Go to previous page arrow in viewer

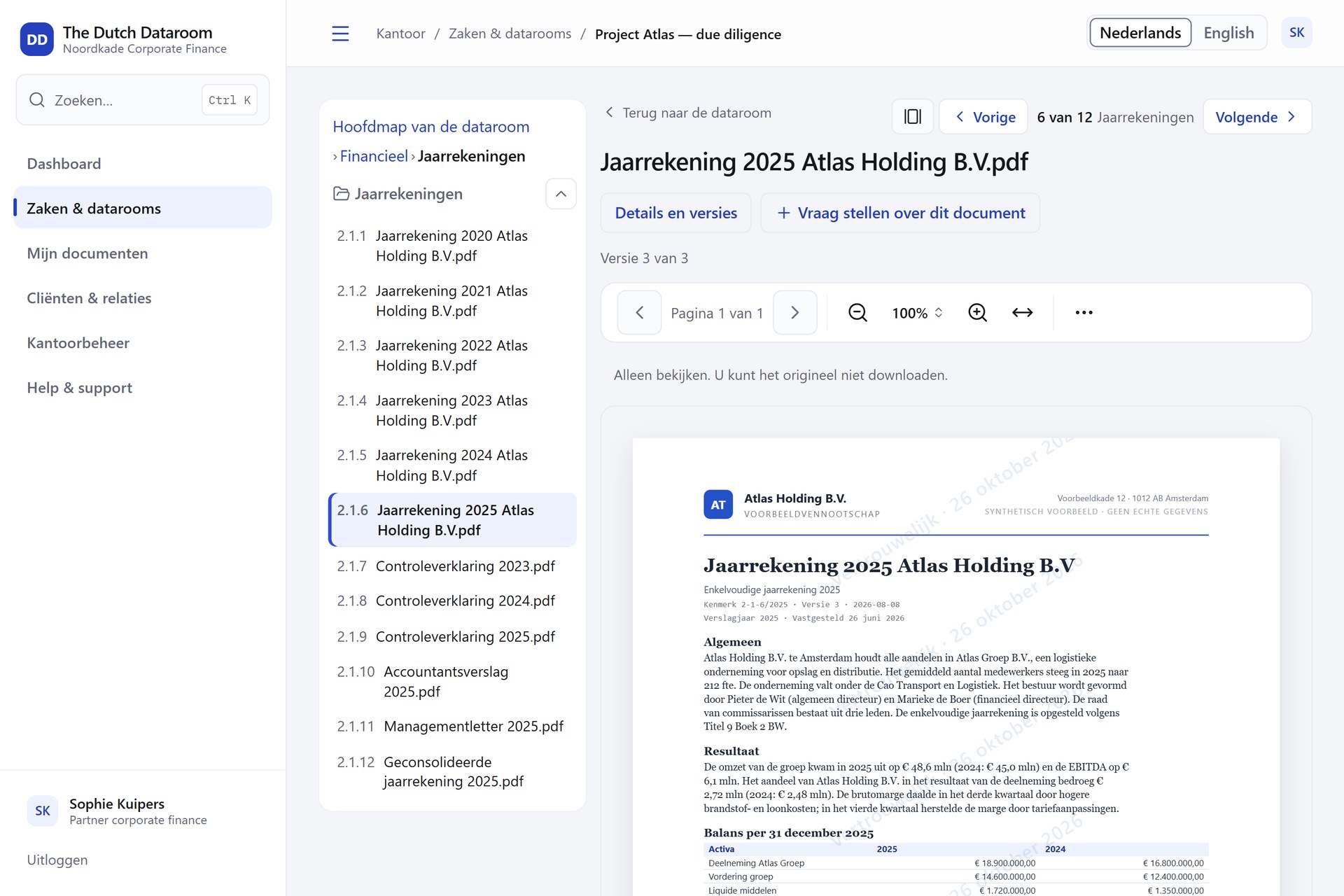coord(639,313)
